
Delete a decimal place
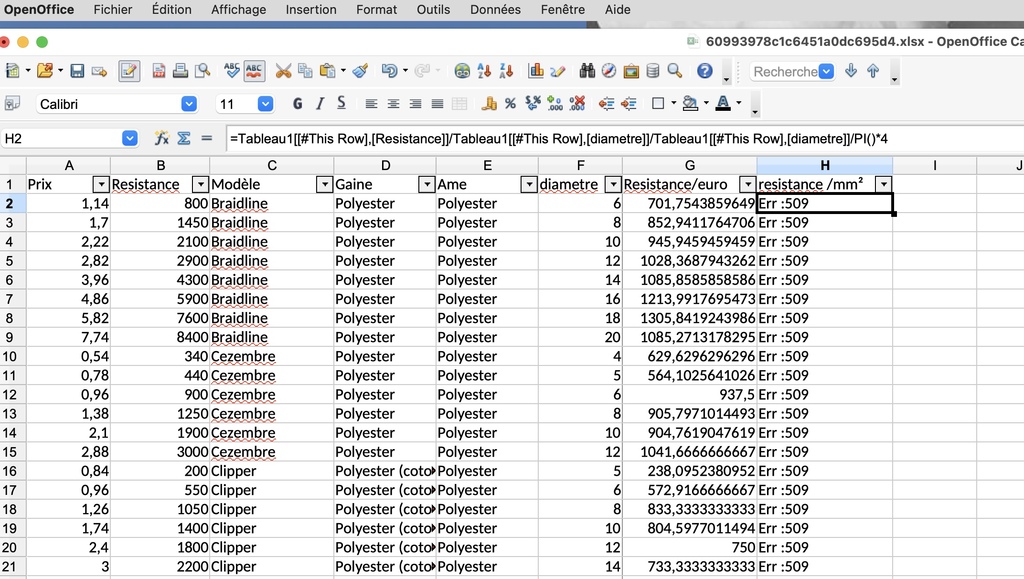click(x=577, y=104)
